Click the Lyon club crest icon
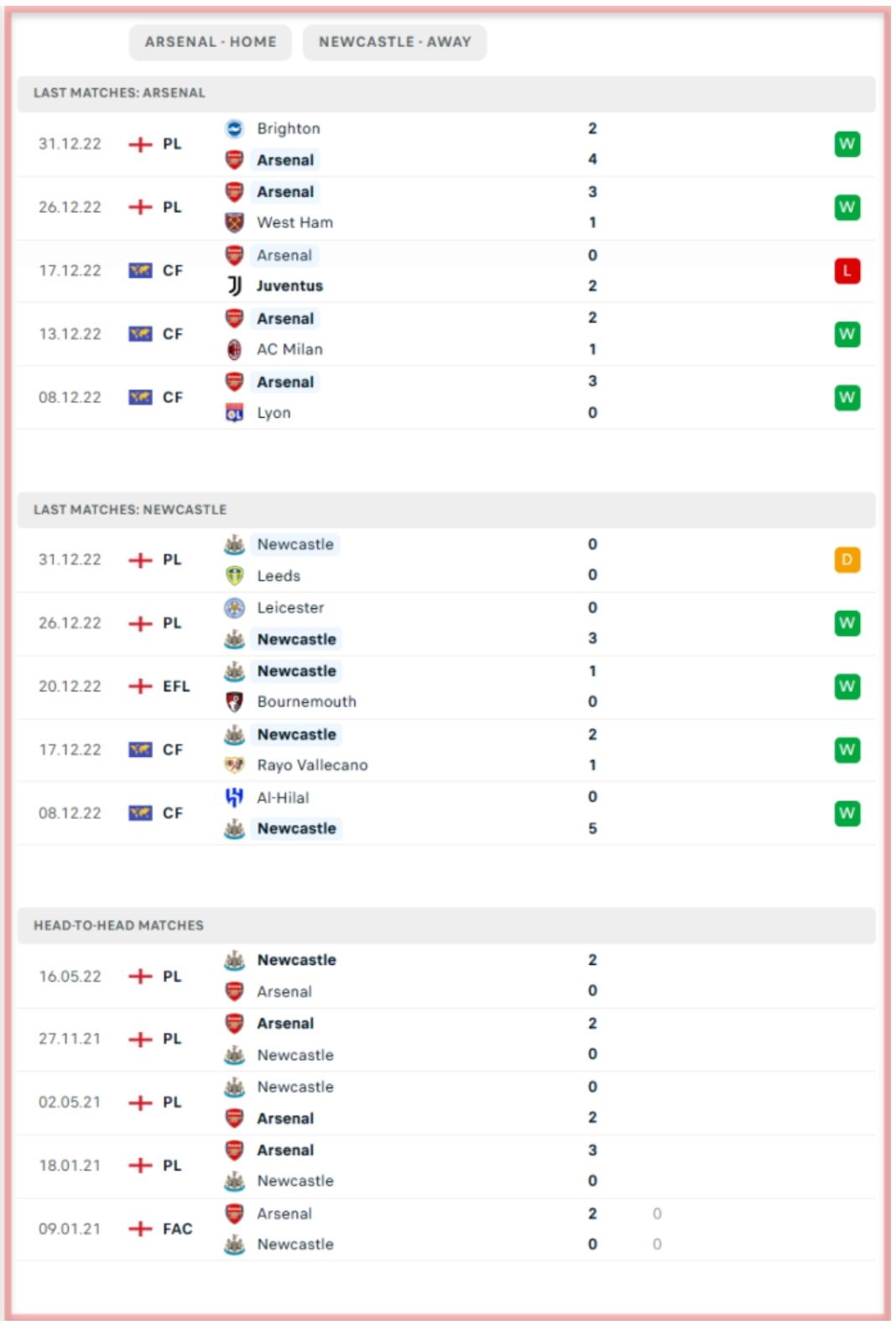This screenshot has height=1330, width=896. pyautogui.click(x=235, y=413)
